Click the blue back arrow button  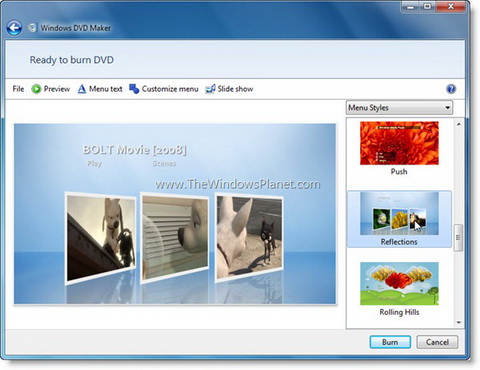14,28
